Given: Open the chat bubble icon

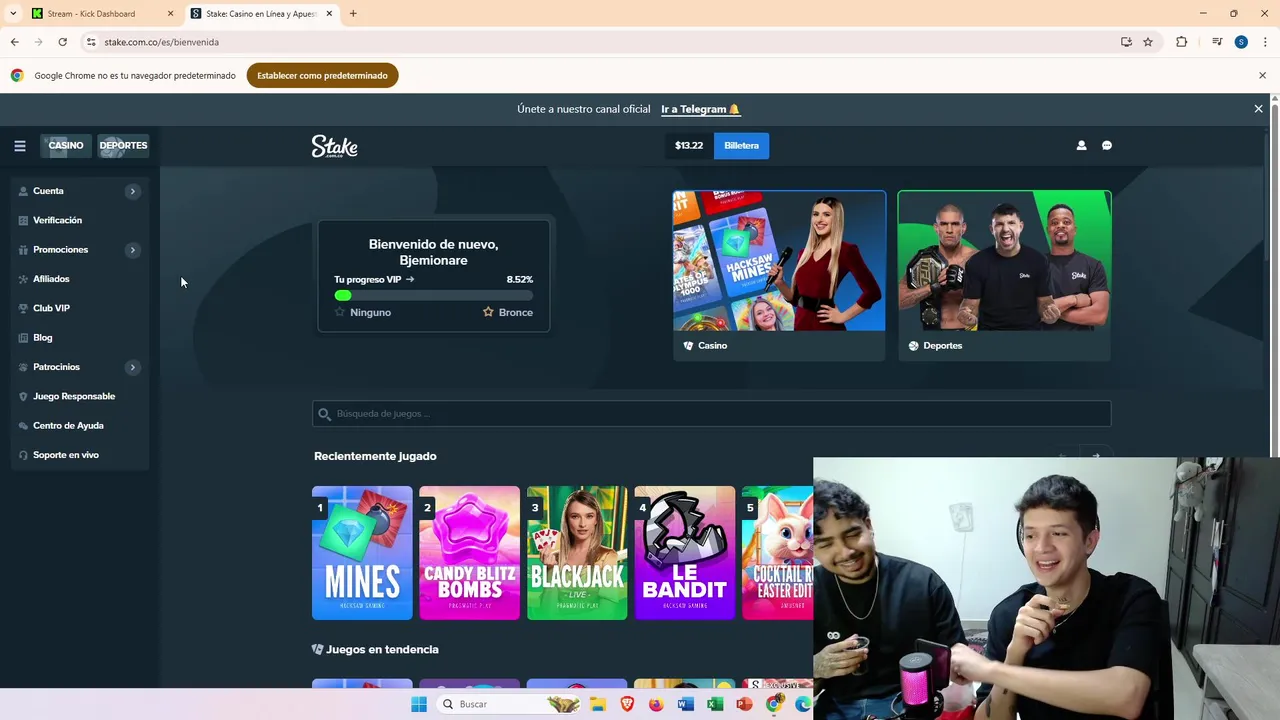Looking at the screenshot, I should (x=1107, y=146).
